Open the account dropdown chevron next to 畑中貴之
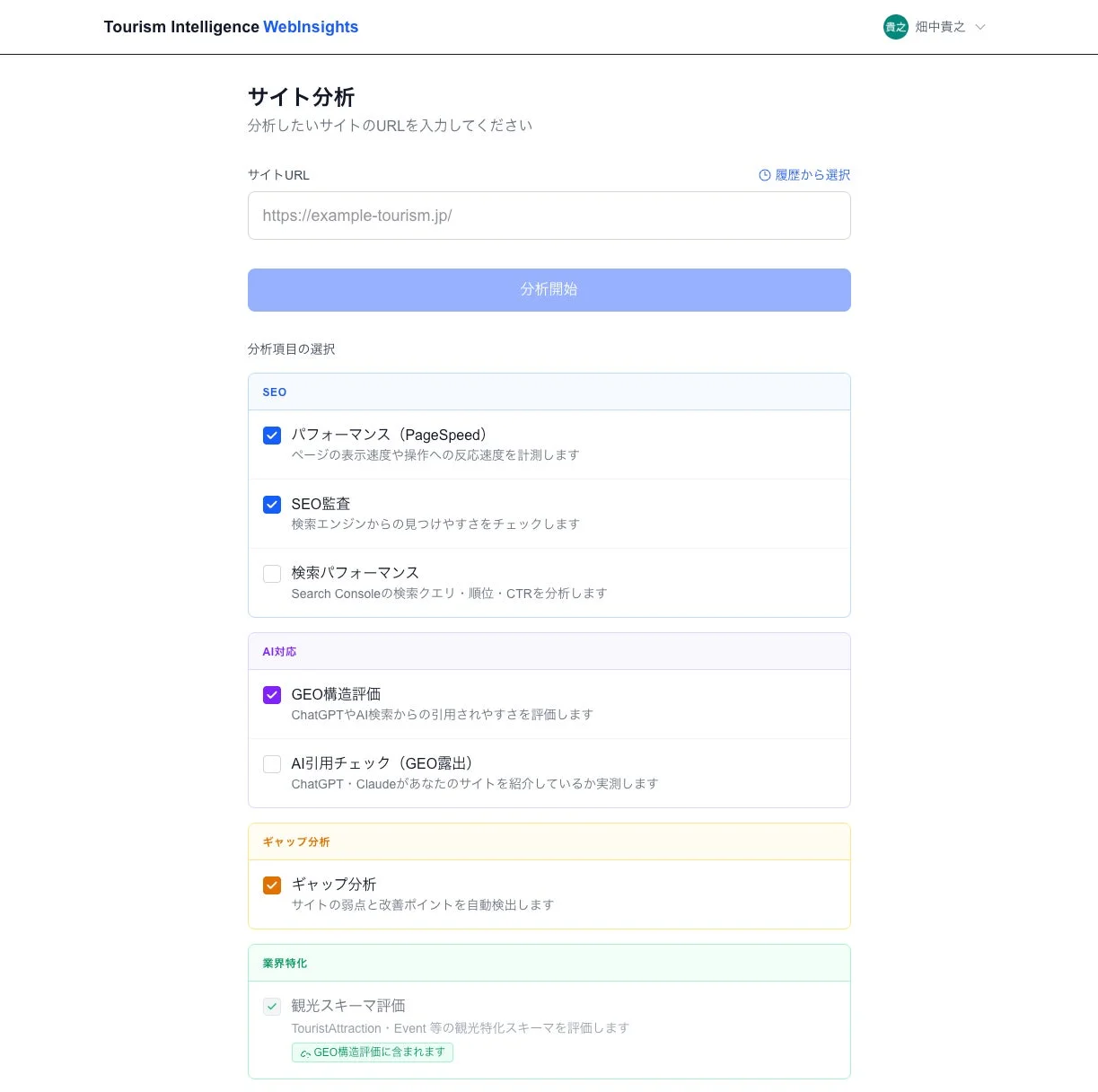Image resolution: width=1098 pixels, height=1092 pixels. tap(980, 27)
